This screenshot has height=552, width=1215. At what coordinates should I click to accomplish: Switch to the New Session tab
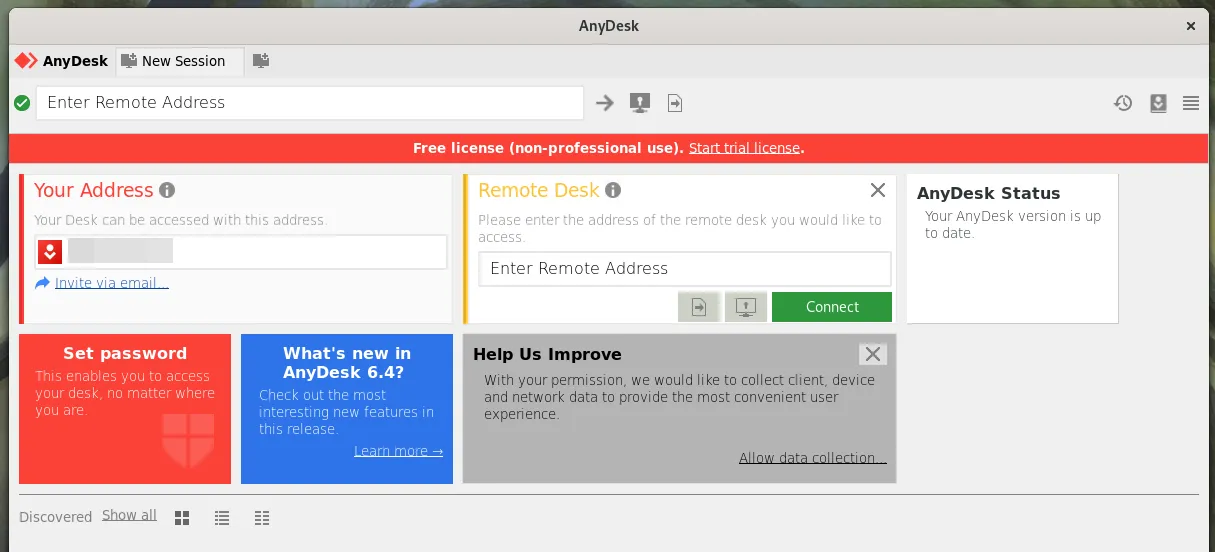180,61
